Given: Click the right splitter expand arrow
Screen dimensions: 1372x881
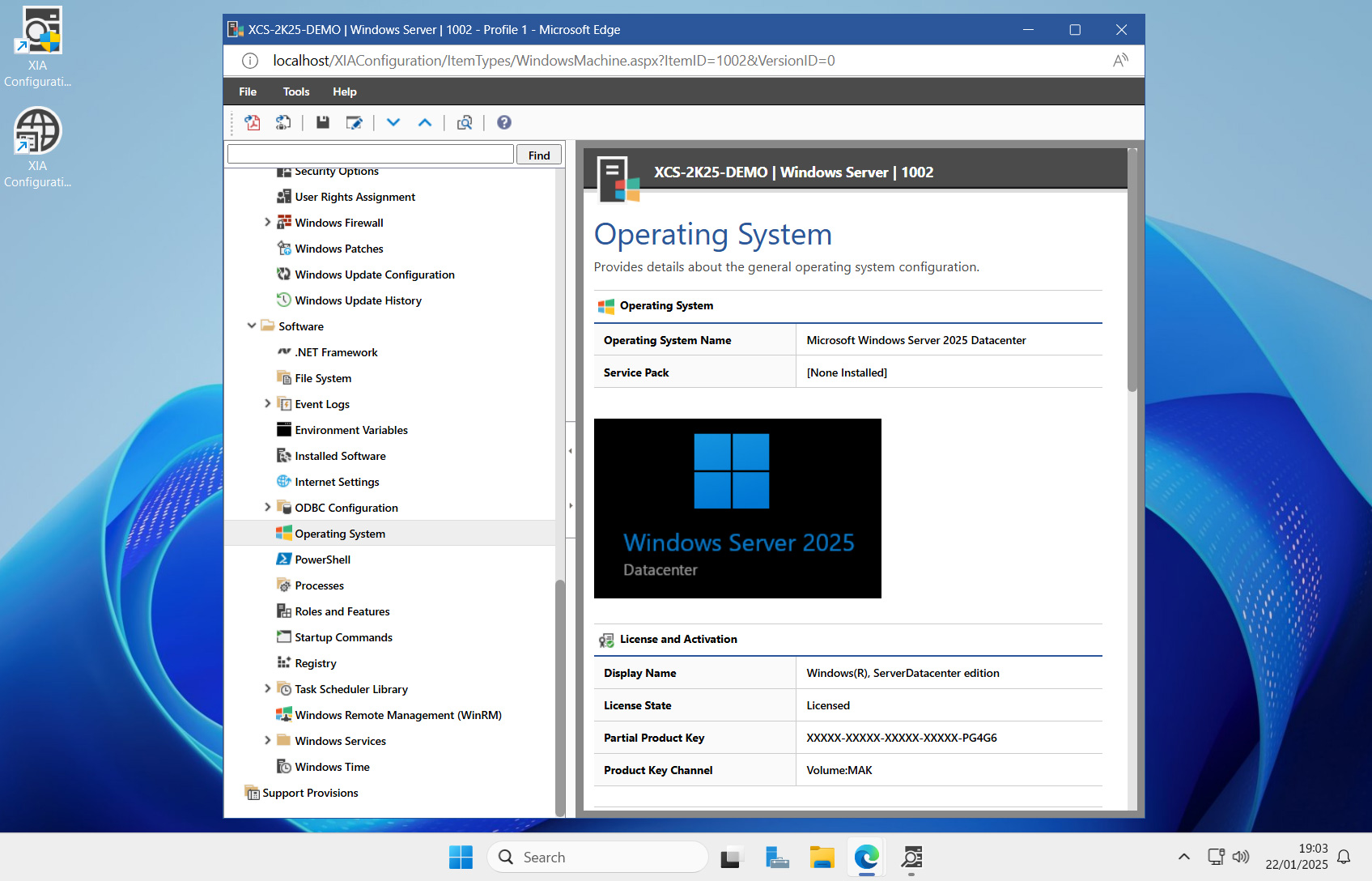Looking at the screenshot, I should [x=571, y=506].
